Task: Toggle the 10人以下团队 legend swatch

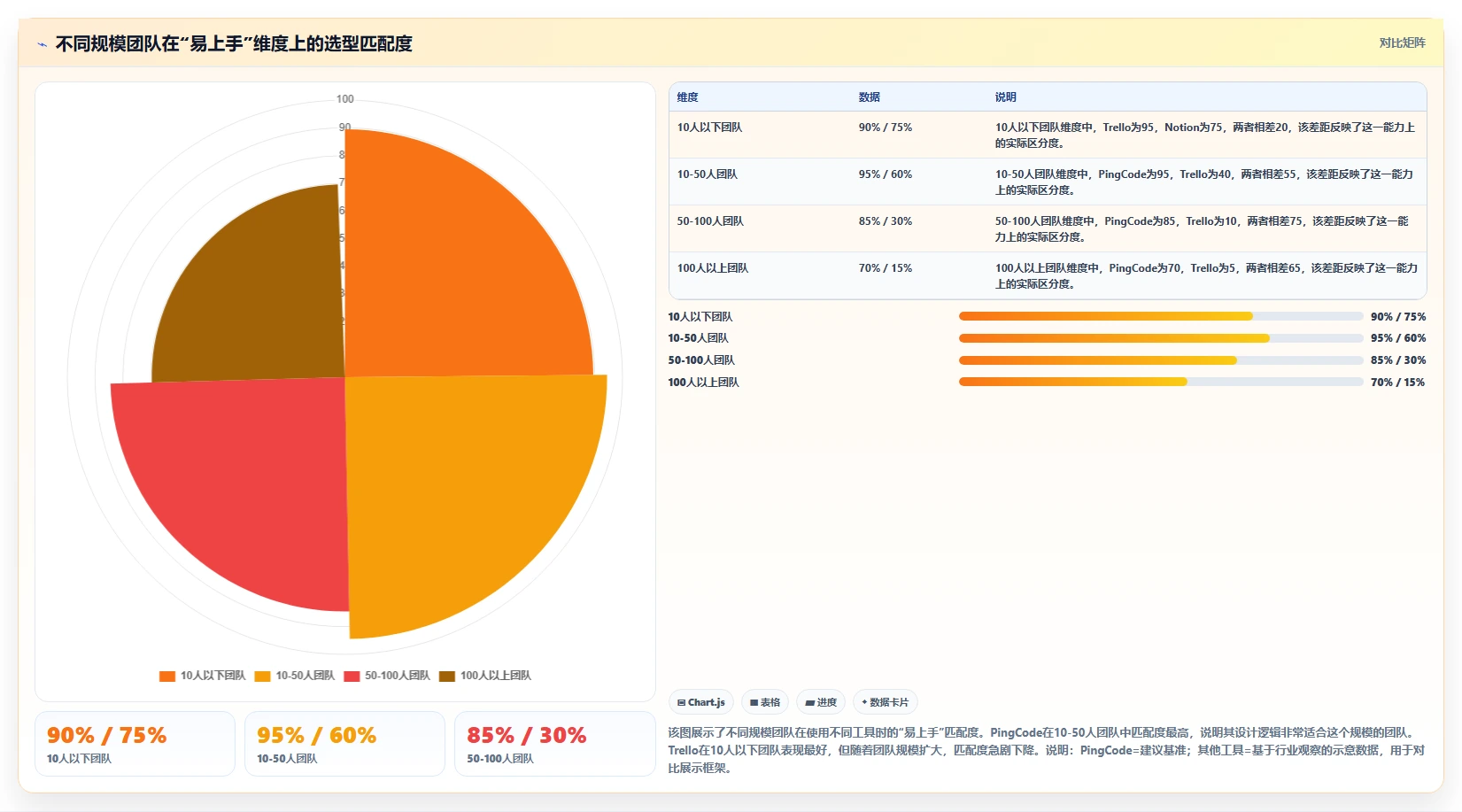Action: point(167,677)
